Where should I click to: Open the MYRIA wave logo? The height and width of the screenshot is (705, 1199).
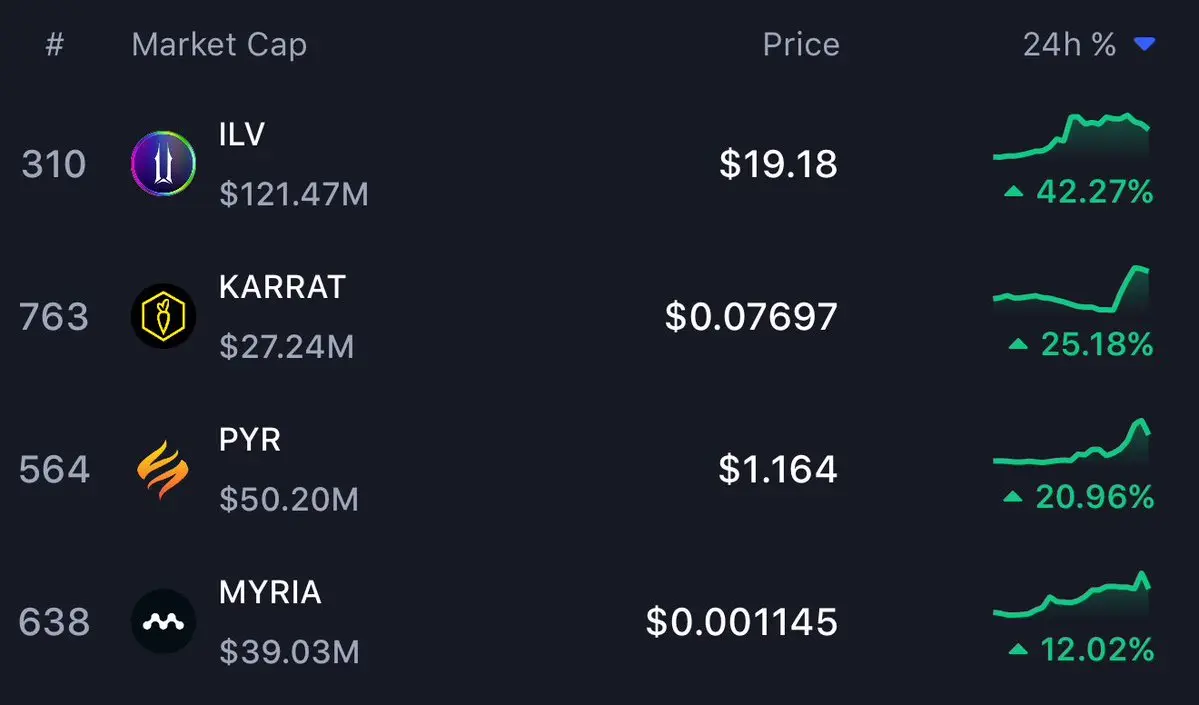click(x=163, y=621)
